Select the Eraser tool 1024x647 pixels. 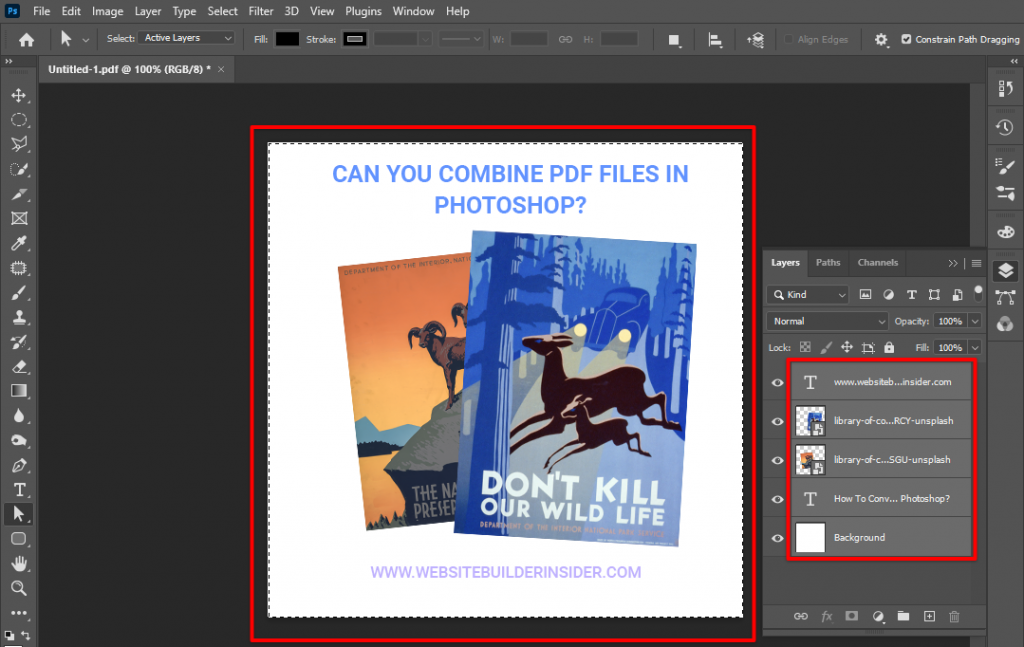18,367
